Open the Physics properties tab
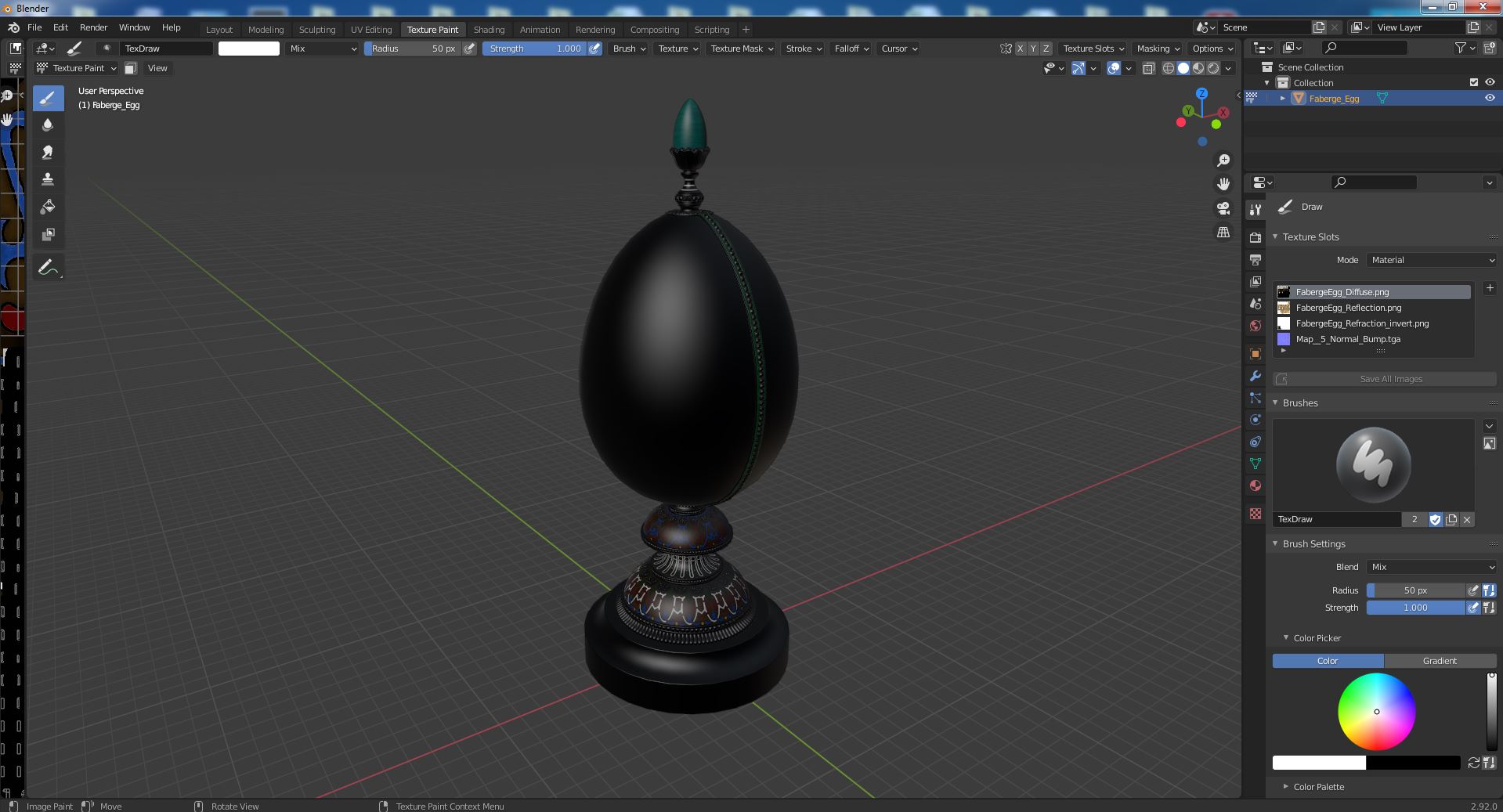 1256,420
